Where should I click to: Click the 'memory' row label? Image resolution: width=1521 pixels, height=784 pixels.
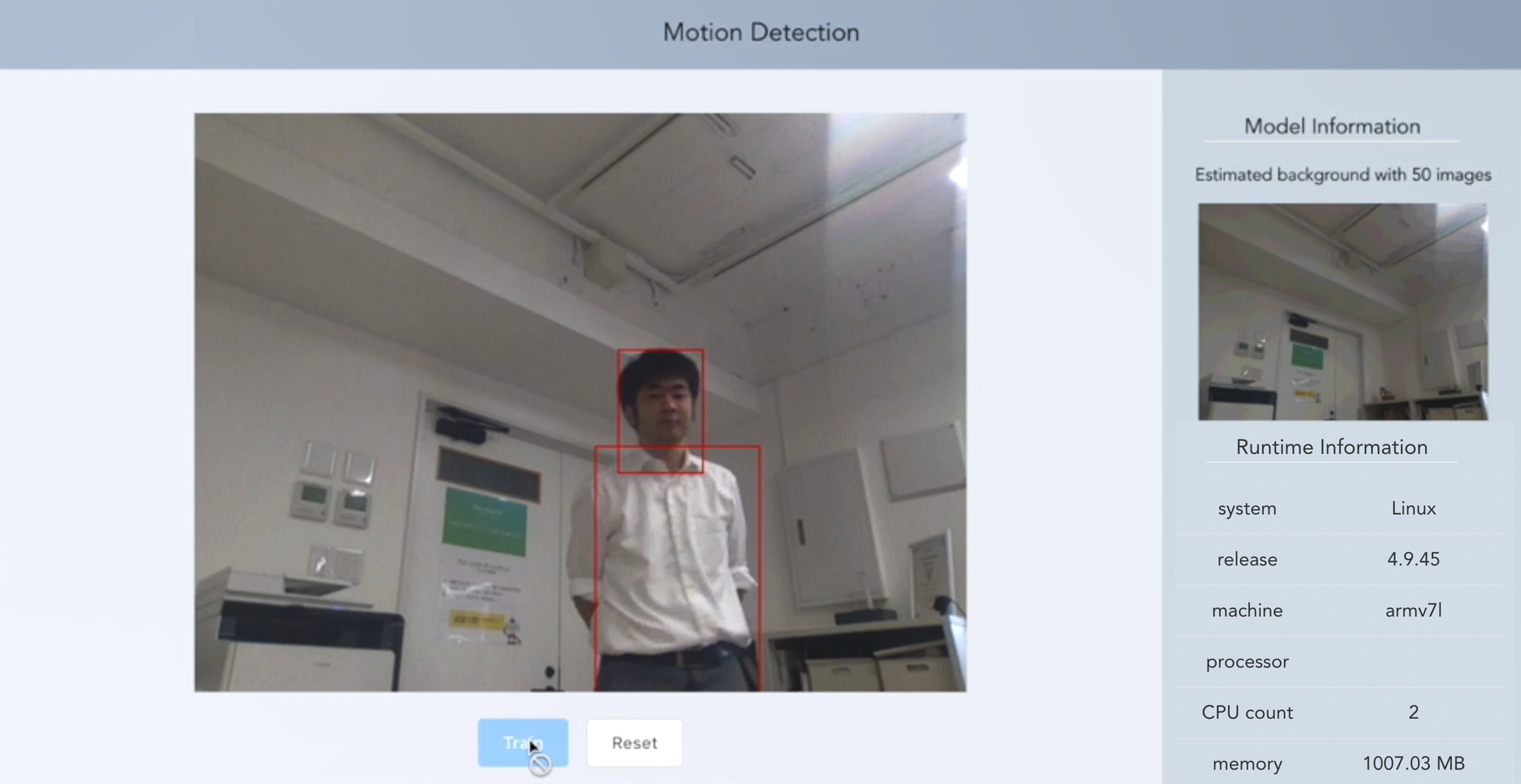1247,764
